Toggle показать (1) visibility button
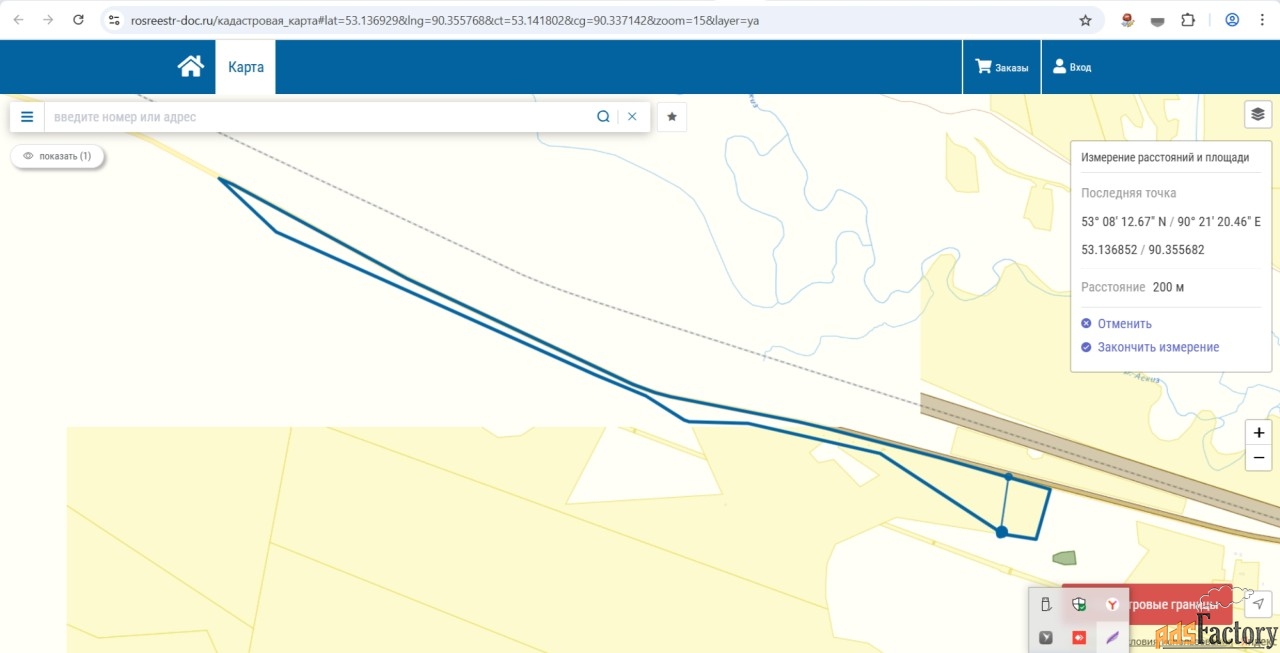 coord(57,156)
